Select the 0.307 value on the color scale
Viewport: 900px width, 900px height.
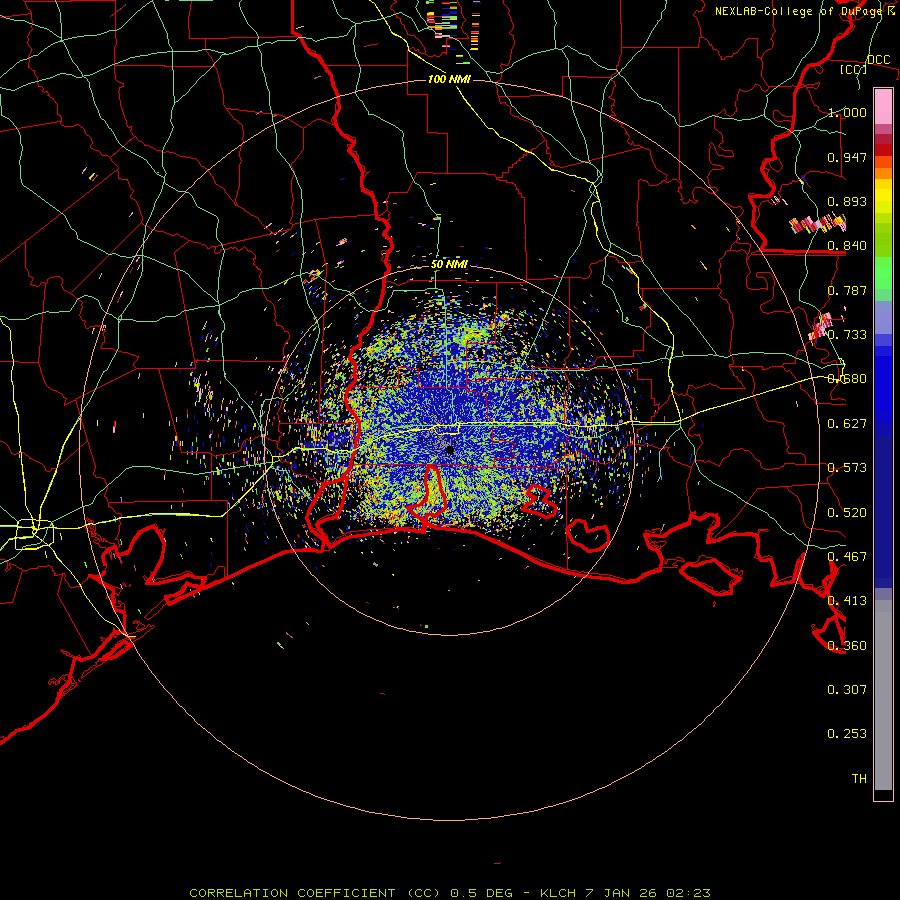point(847,690)
